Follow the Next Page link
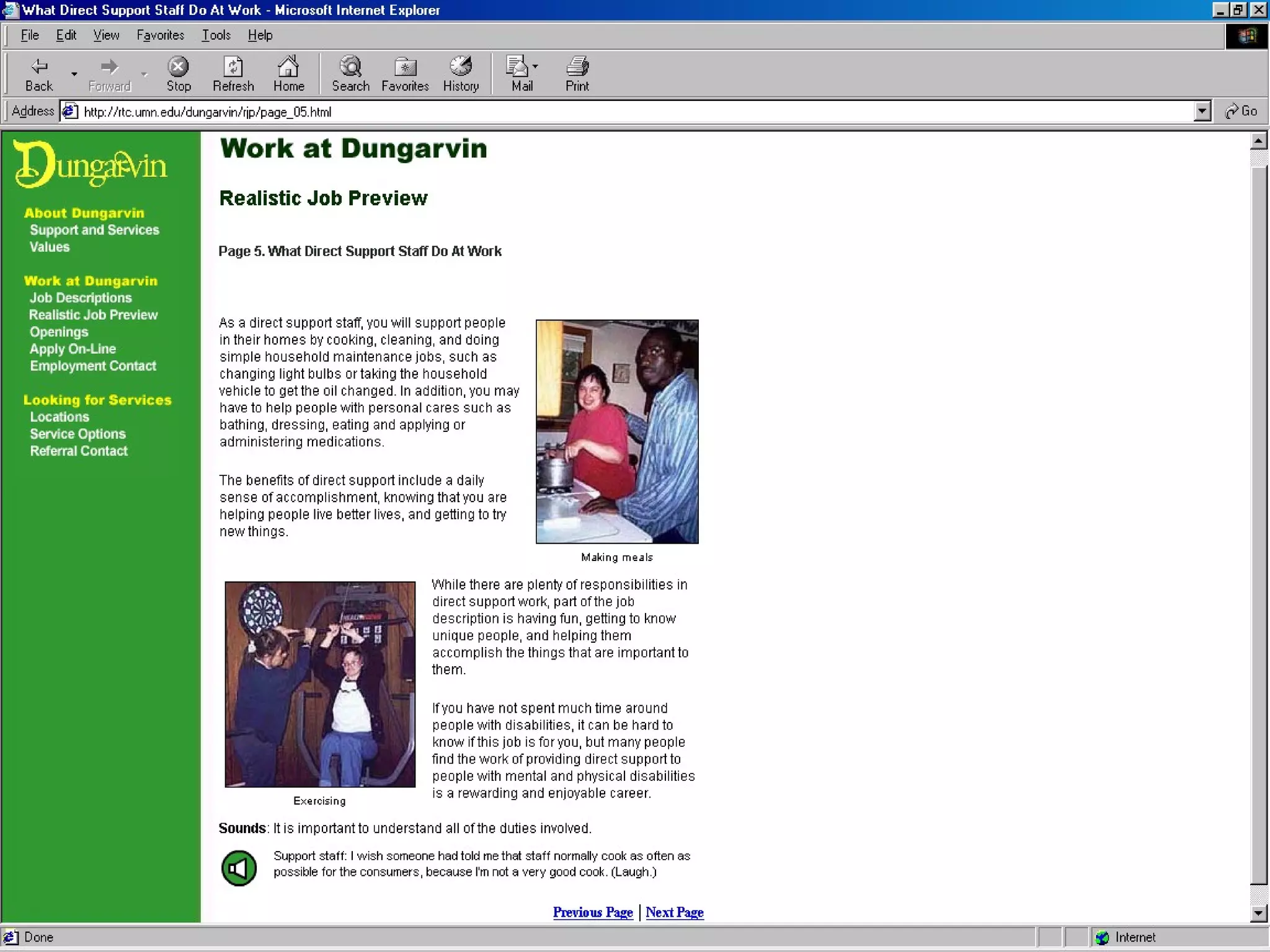The image size is (1270, 952). [x=675, y=912]
